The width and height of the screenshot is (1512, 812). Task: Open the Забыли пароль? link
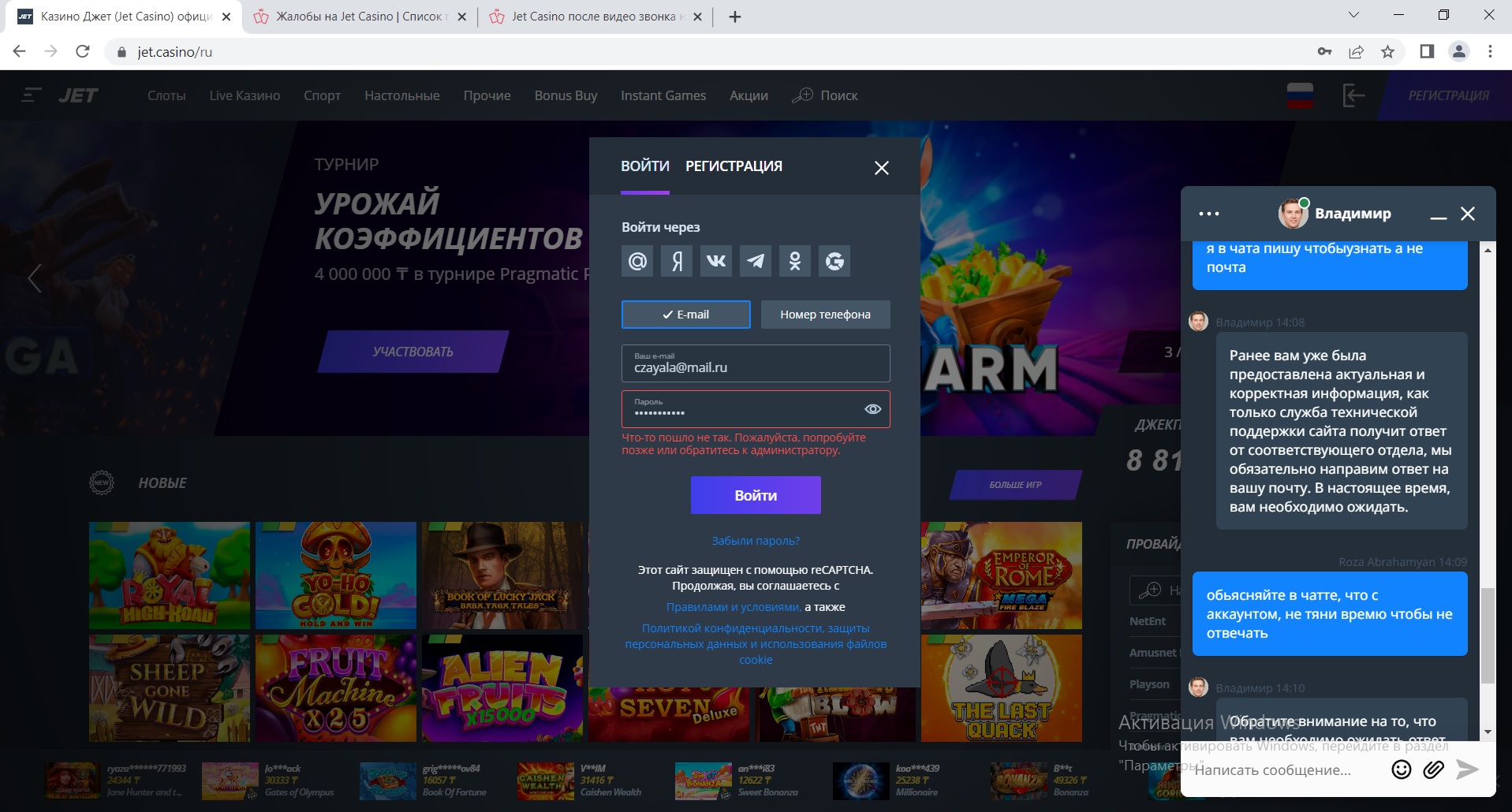point(756,541)
